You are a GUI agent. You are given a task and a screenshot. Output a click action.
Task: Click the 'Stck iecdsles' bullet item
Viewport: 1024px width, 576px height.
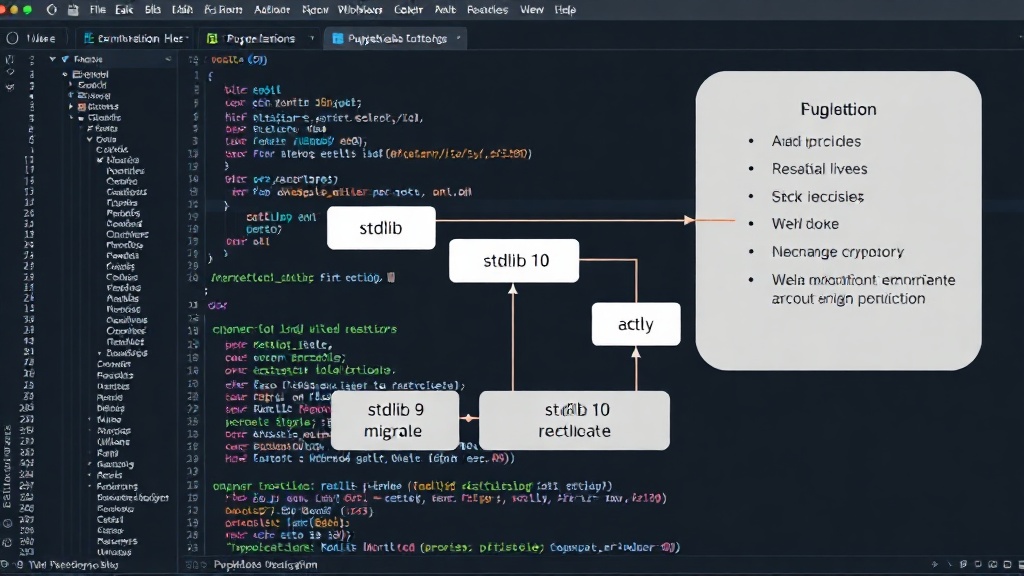tap(818, 197)
